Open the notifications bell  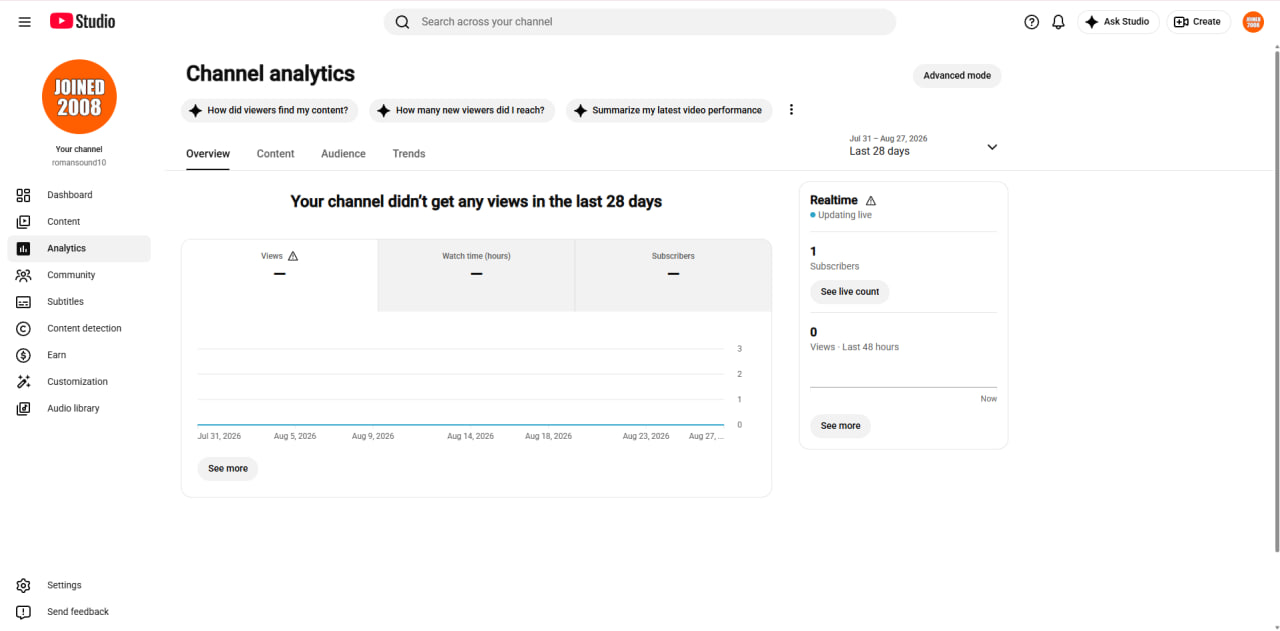point(1058,22)
